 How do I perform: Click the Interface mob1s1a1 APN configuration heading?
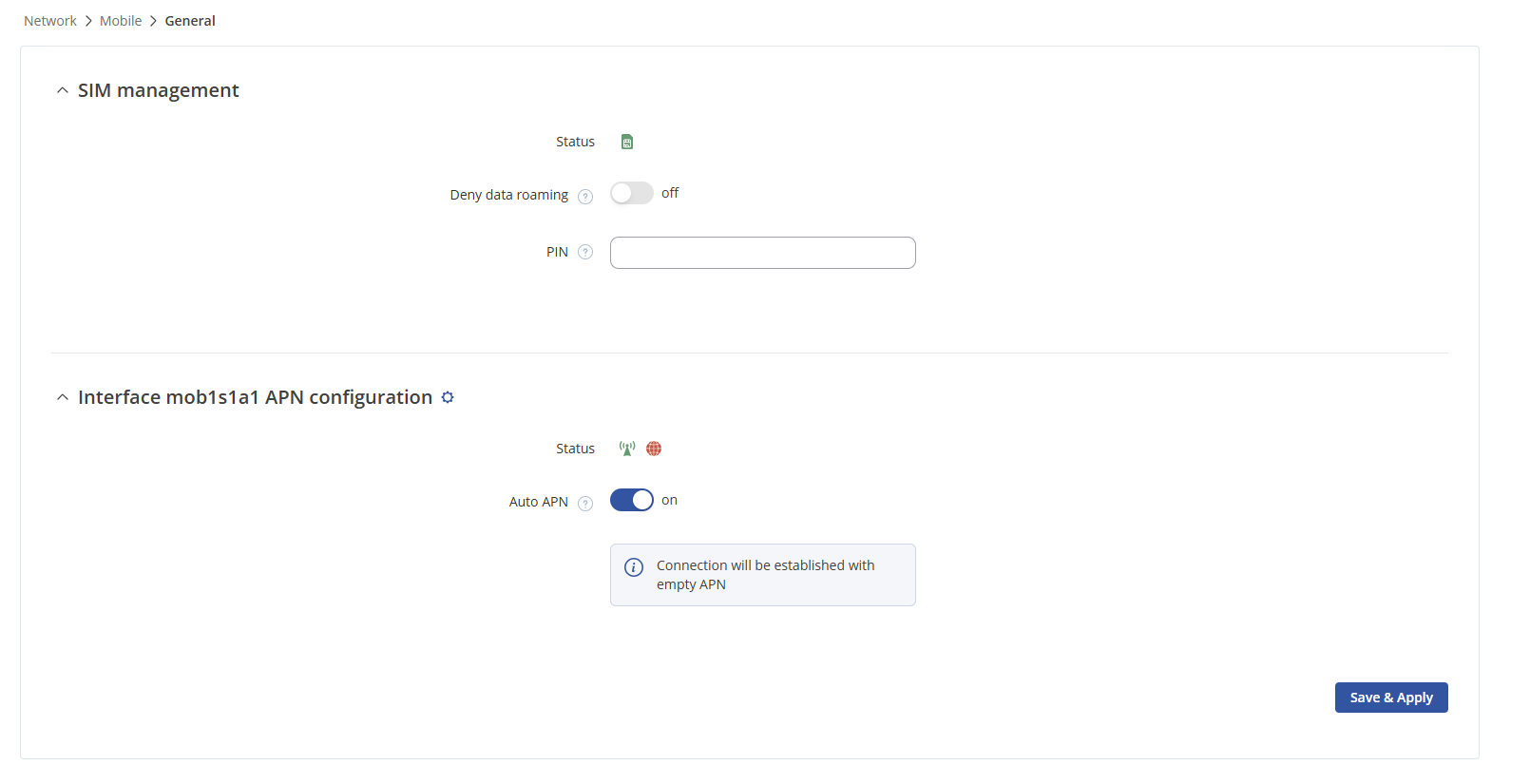coord(256,397)
